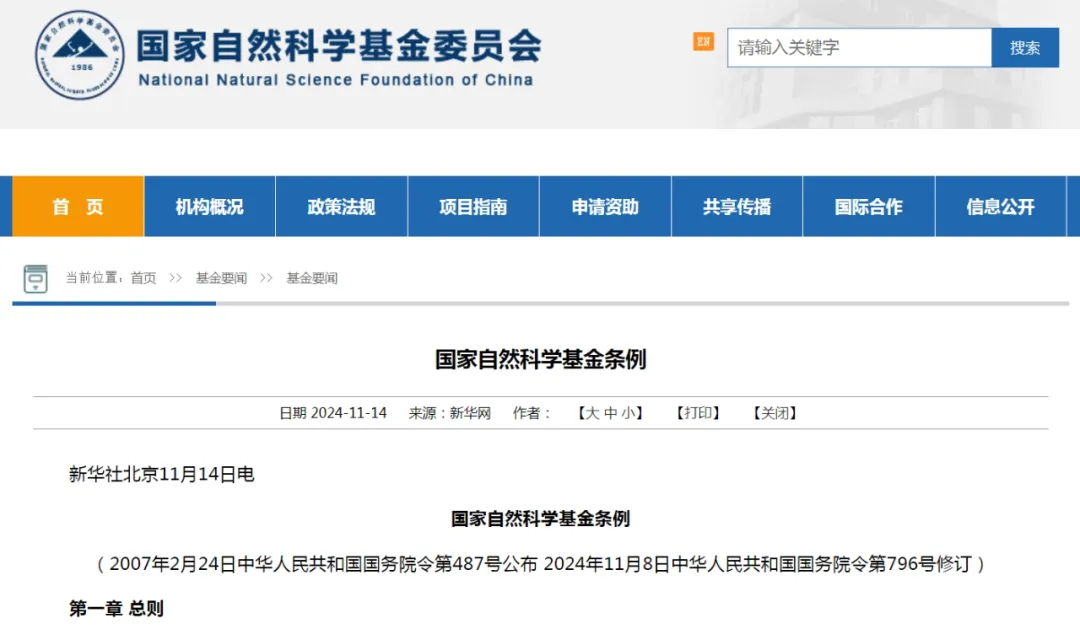Click the NSFC circular logo emblem

(81, 55)
